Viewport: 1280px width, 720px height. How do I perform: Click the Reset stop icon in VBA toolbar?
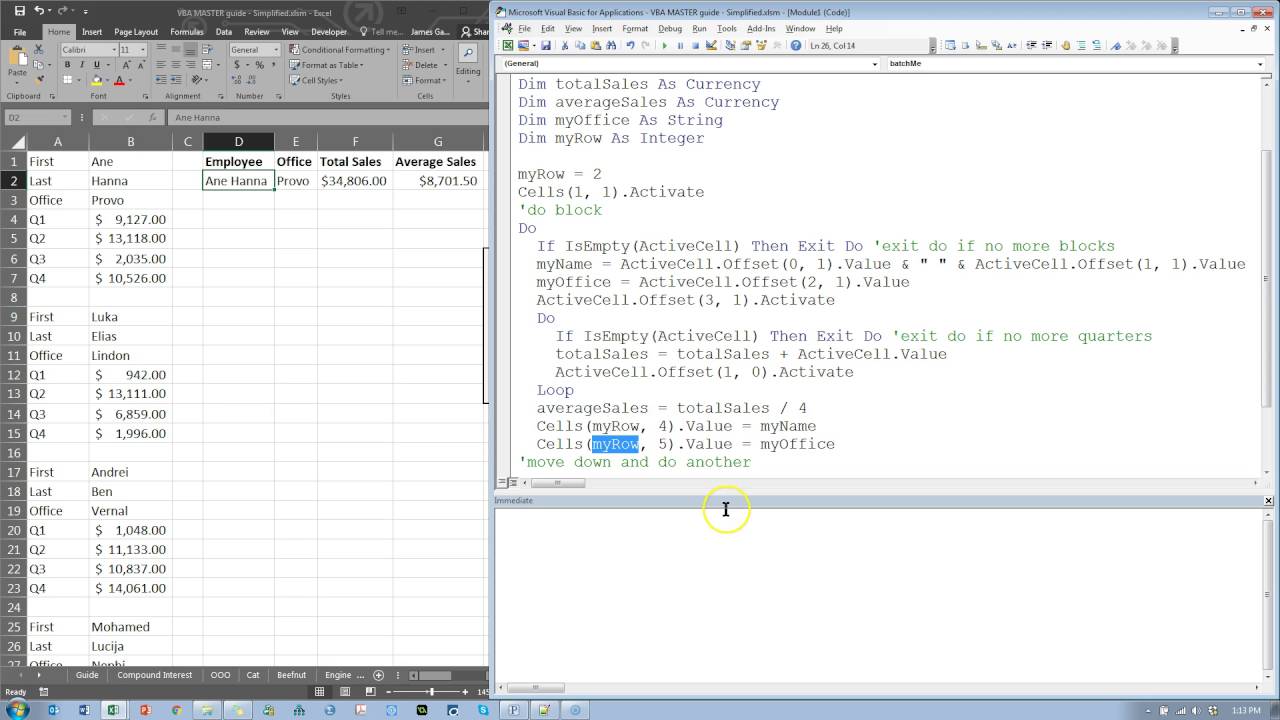point(696,45)
